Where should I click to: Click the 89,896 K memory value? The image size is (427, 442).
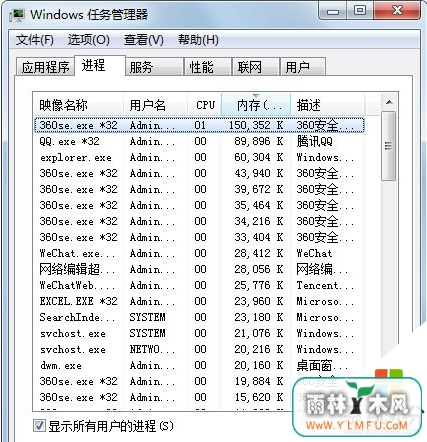coord(259,141)
